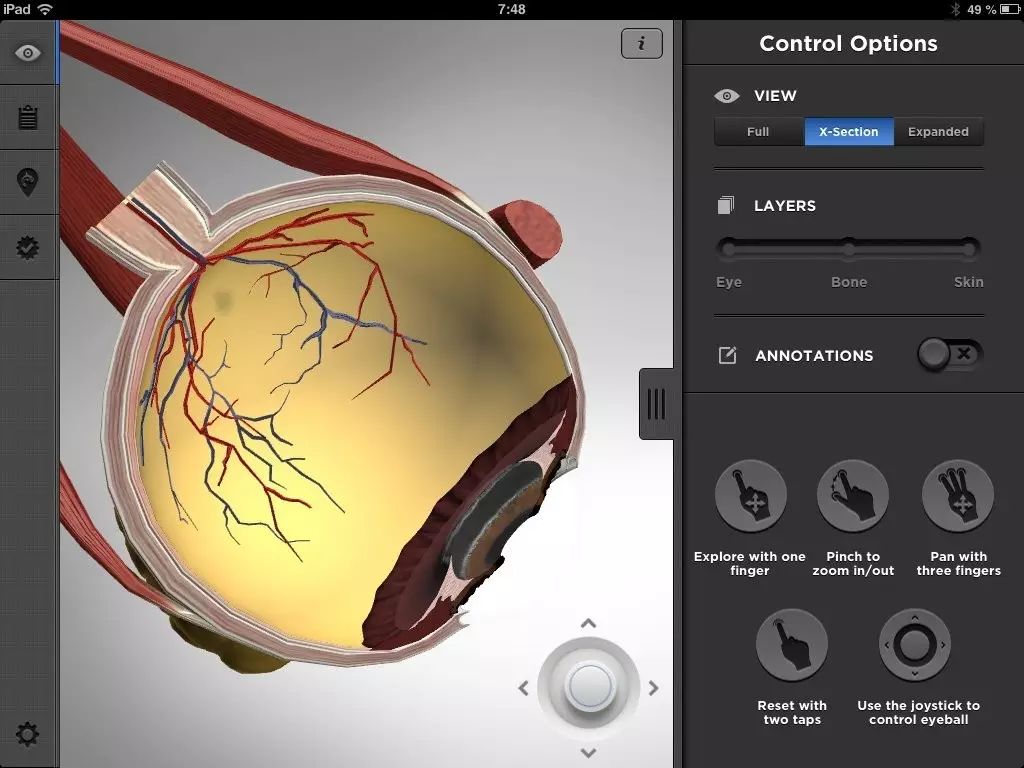Click the Skin label under slider

968,282
